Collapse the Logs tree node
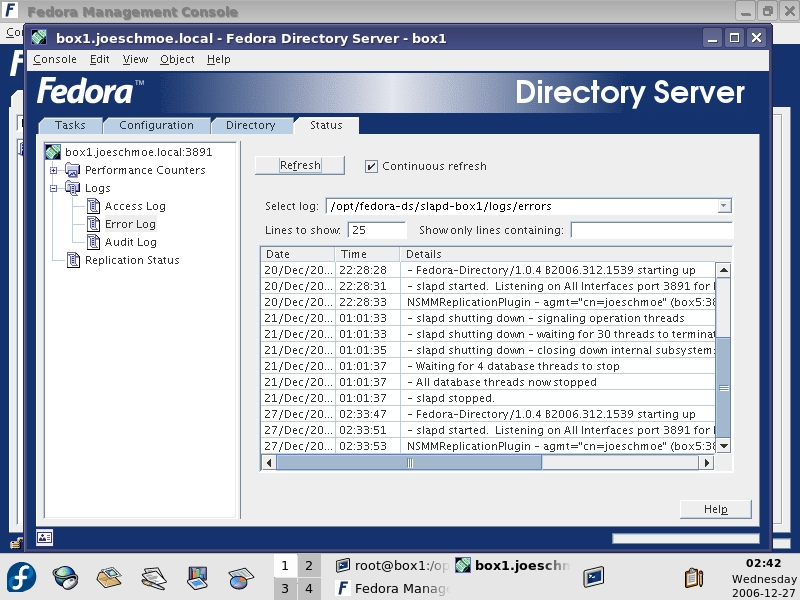800x600 pixels. click(x=54, y=188)
